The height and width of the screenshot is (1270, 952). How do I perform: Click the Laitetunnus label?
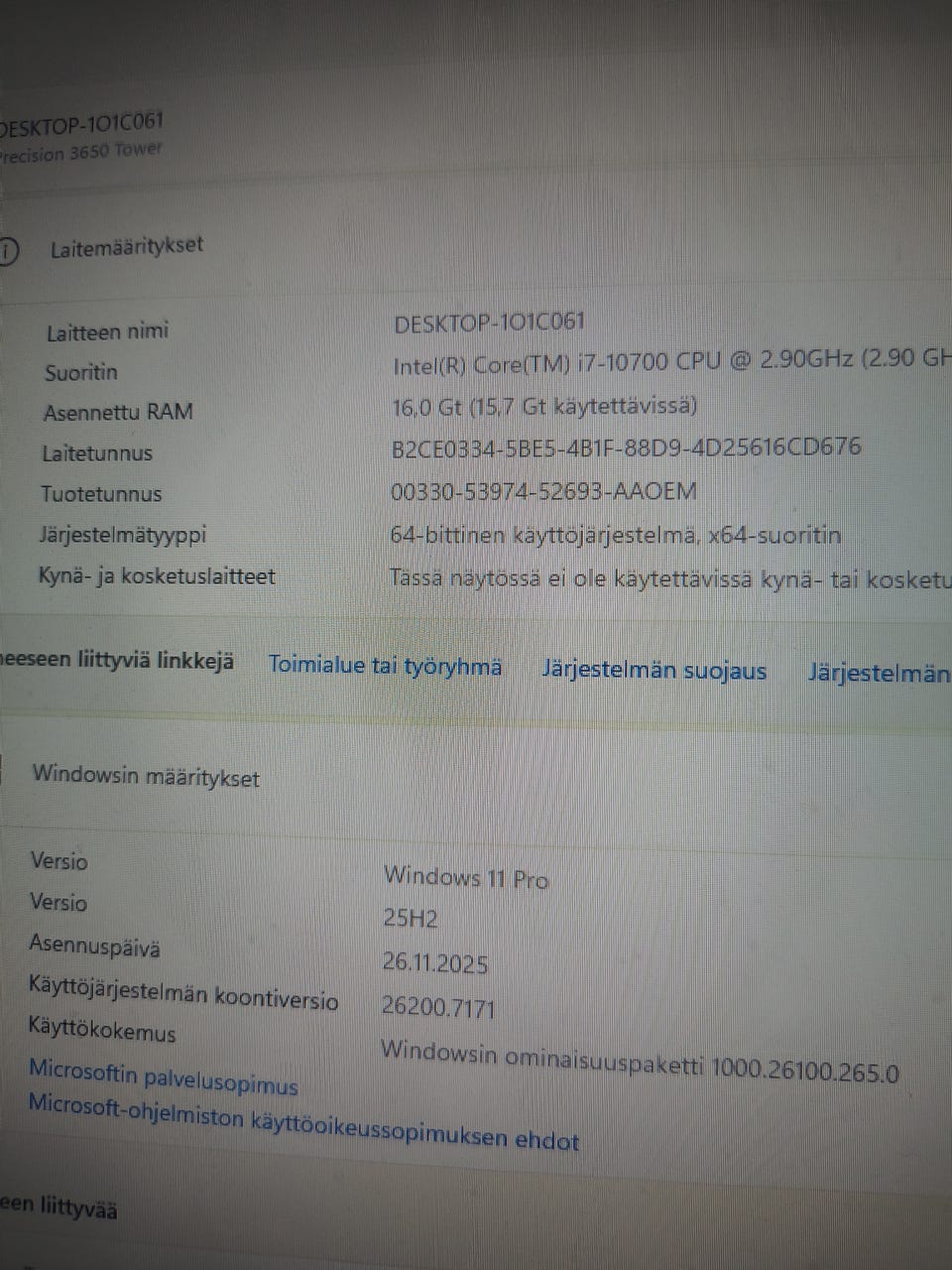click(97, 453)
